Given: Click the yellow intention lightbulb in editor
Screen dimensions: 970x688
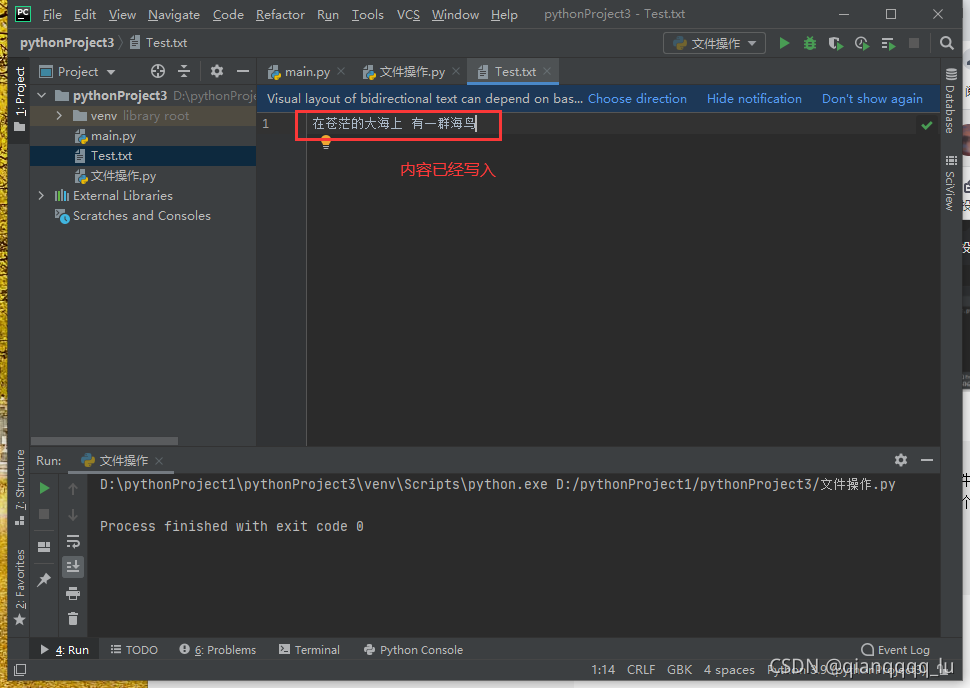Looking at the screenshot, I should pyautogui.click(x=325, y=143).
